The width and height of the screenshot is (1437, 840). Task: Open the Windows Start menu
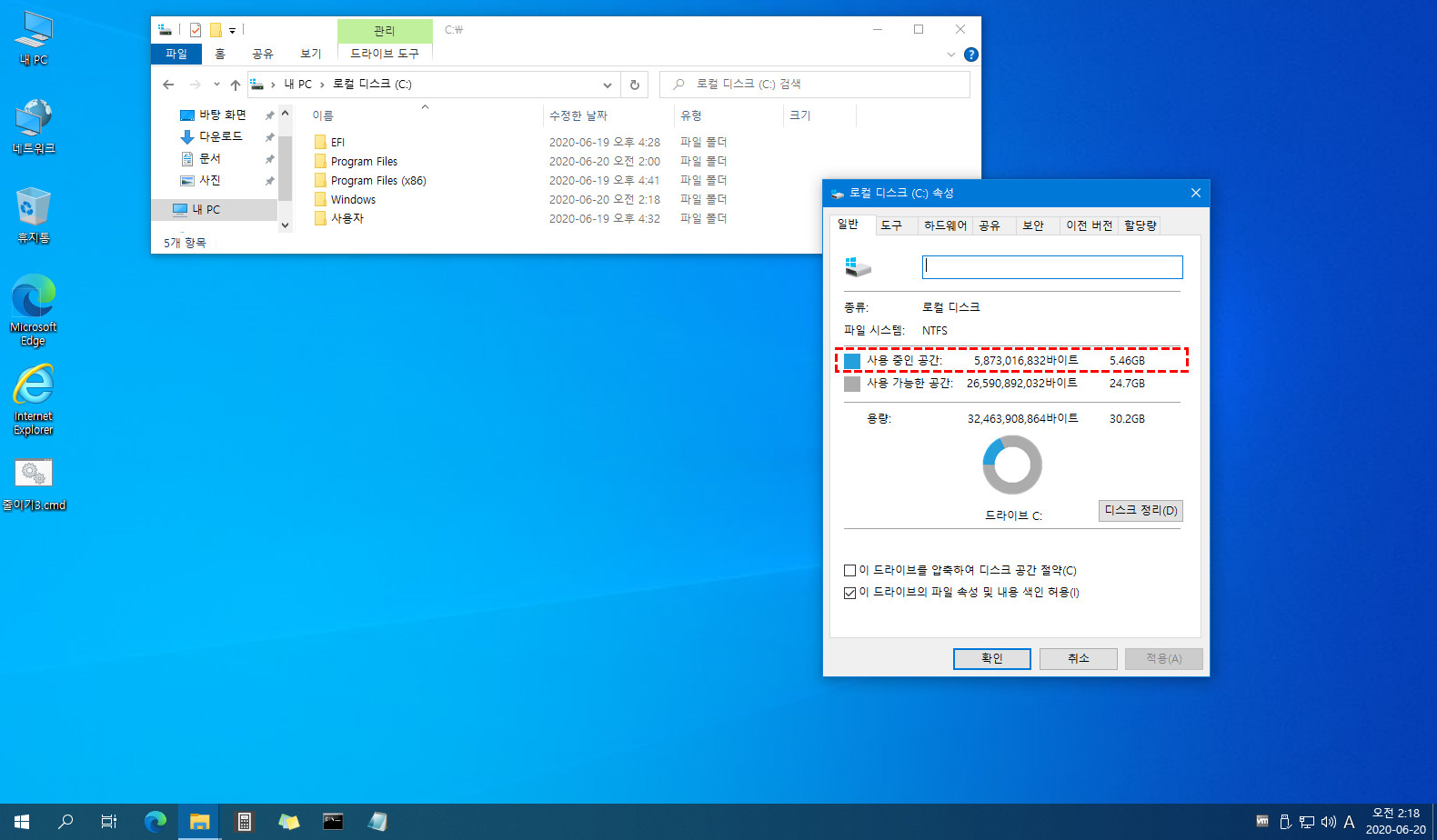pyautogui.click(x=22, y=822)
